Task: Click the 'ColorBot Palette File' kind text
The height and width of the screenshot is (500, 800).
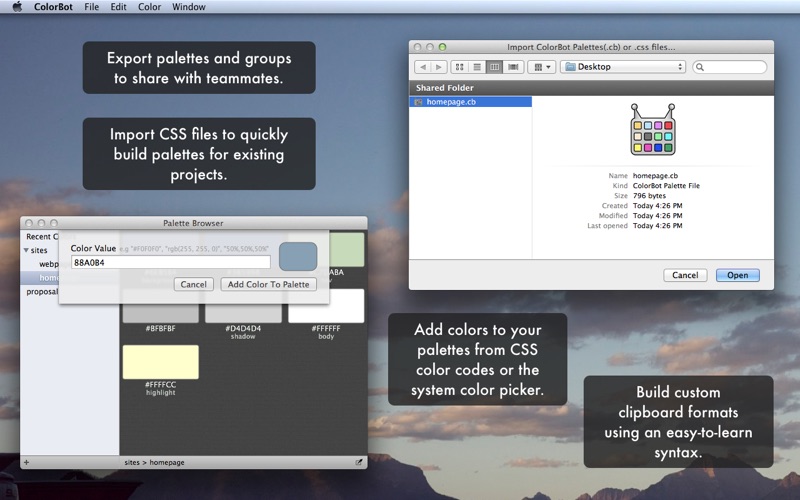Action: pos(666,186)
